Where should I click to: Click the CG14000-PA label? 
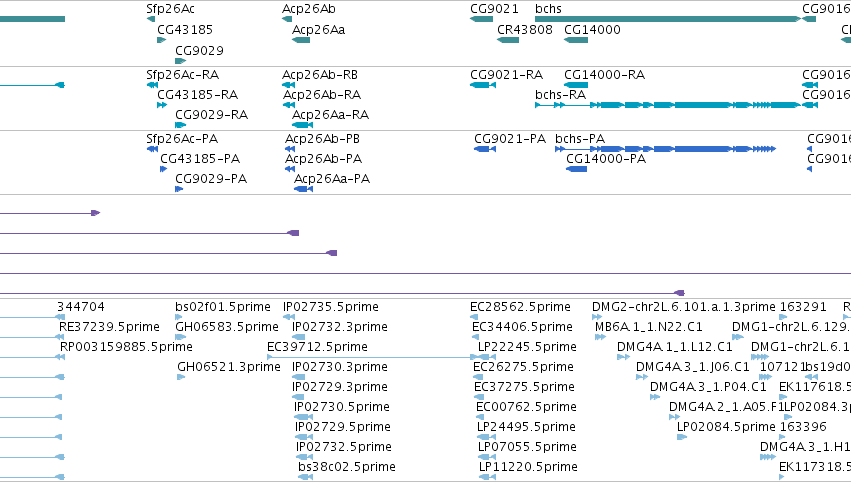point(606,158)
